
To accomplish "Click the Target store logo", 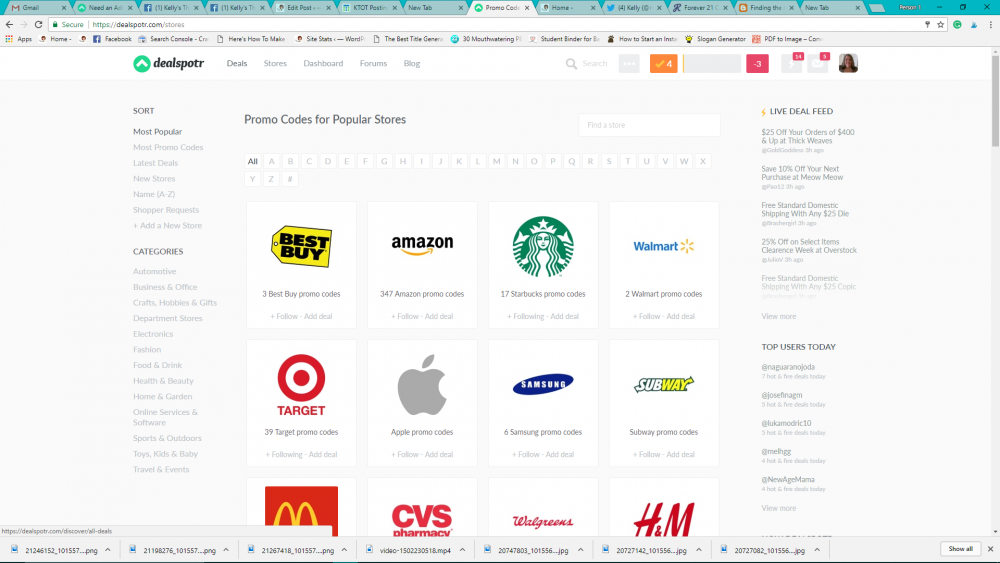I will [x=301, y=384].
